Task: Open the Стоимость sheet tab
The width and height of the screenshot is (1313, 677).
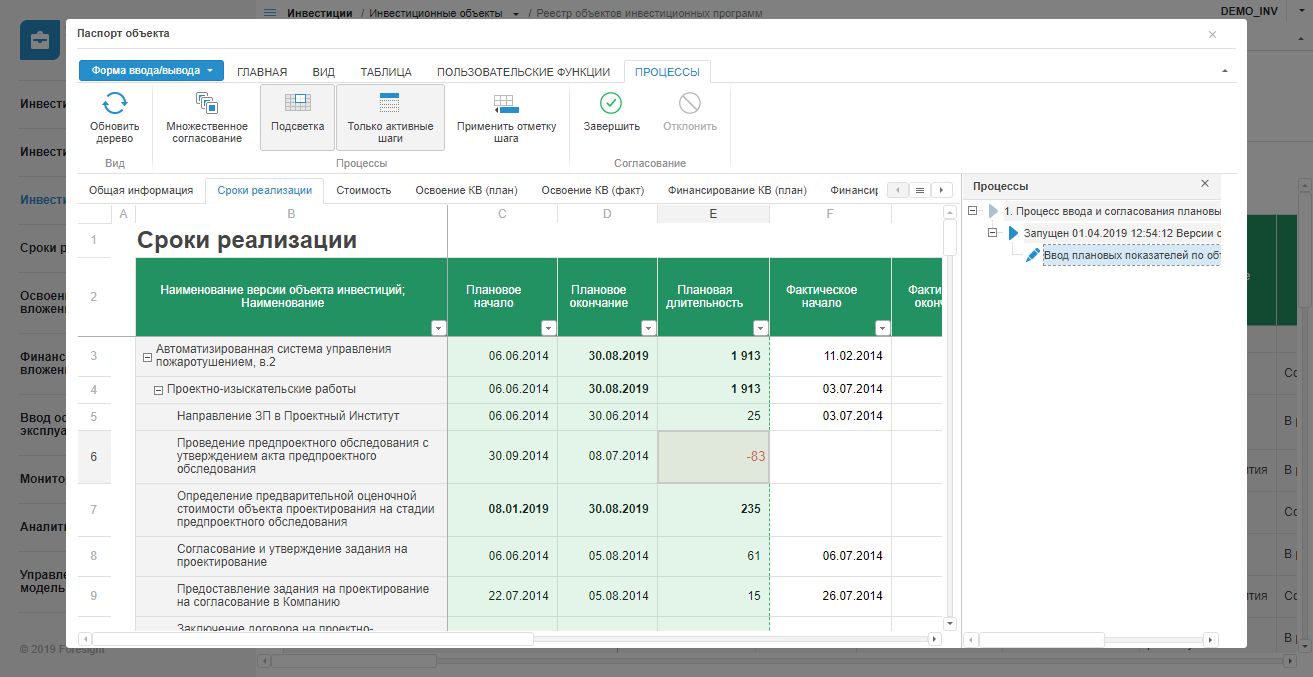Action: pos(363,190)
